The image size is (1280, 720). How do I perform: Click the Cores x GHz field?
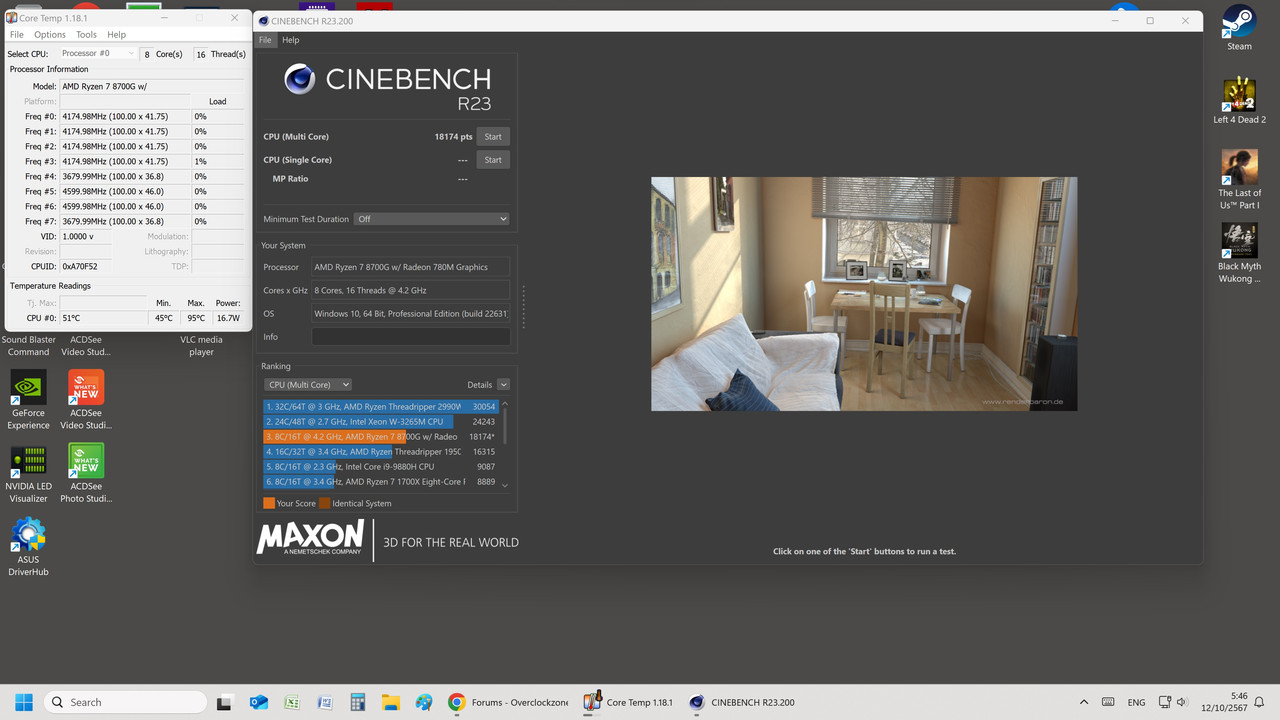tap(411, 290)
